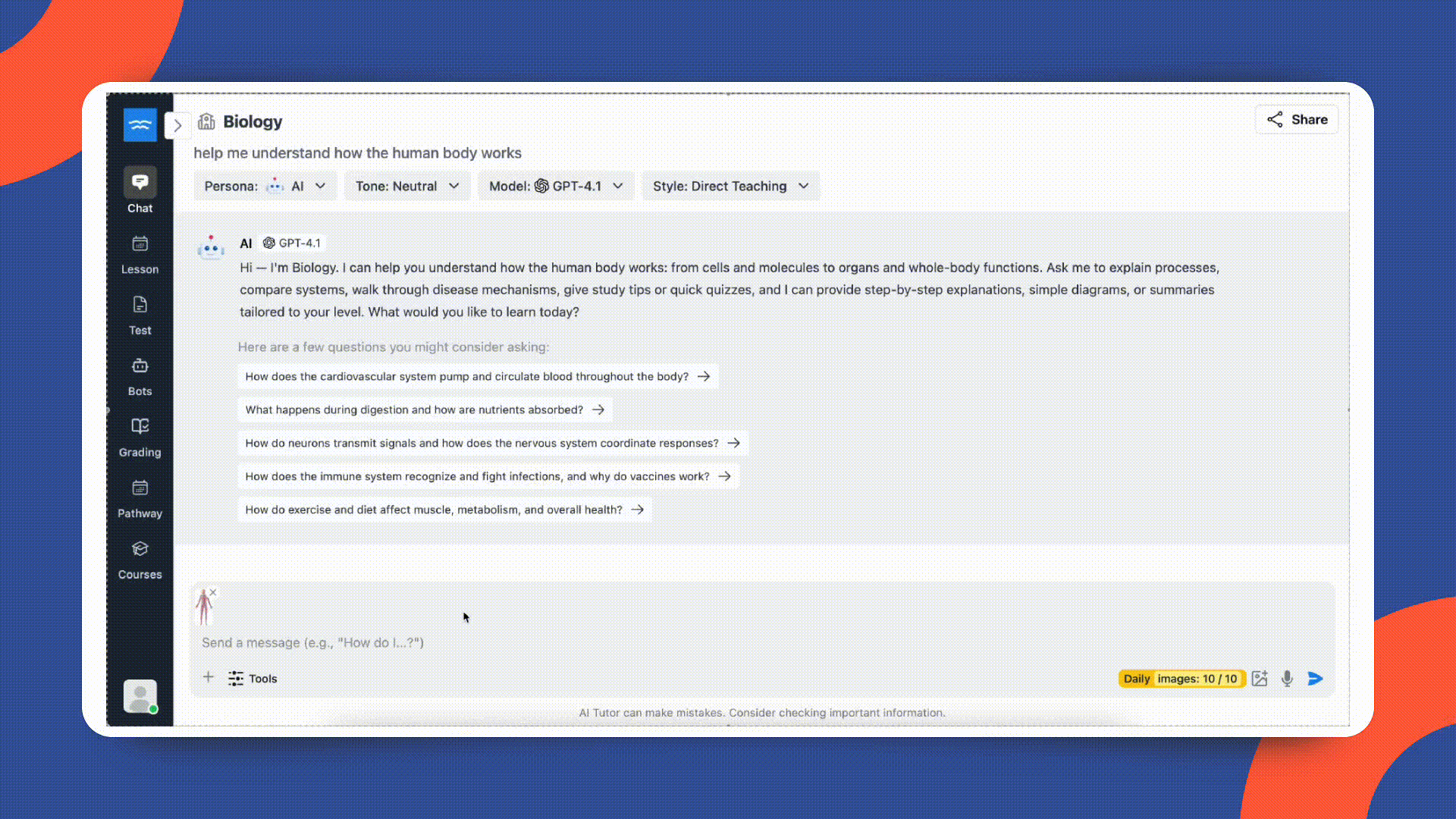1456x819 pixels.
Task: Click the AI Tutor mistakes disclaimer text
Action: click(762, 713)
